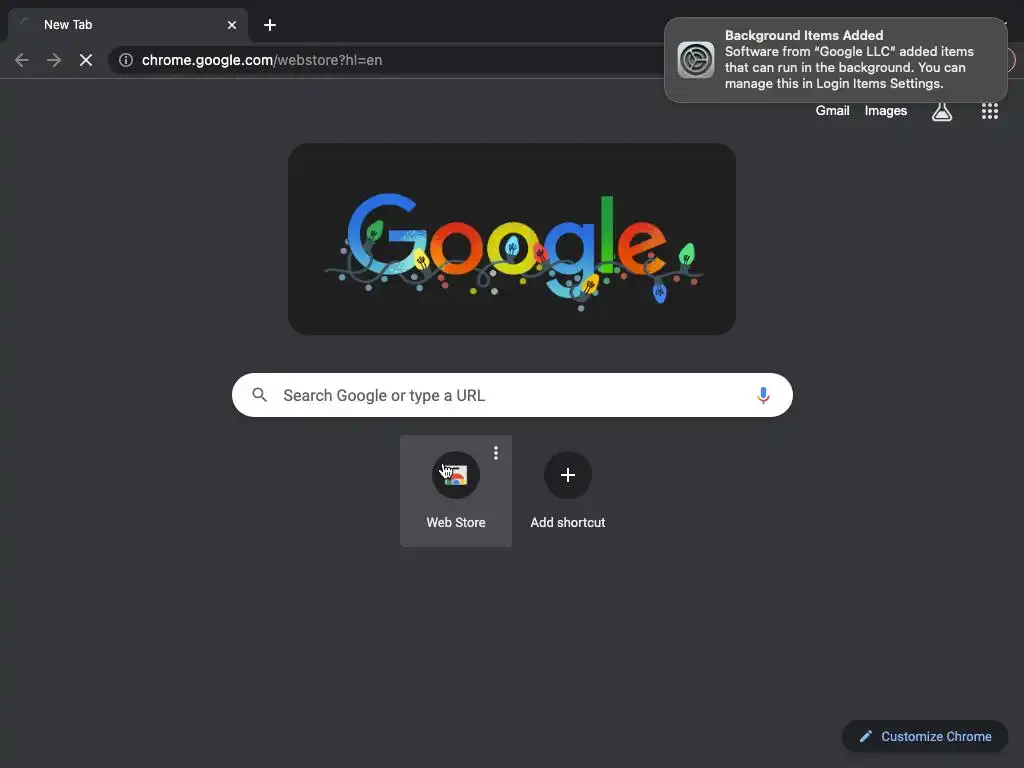Image resolution: width=1024 pixels, height=768 pixels.
Task: Click the Google holiday lights doodle
Action: (x=512, y=239)
